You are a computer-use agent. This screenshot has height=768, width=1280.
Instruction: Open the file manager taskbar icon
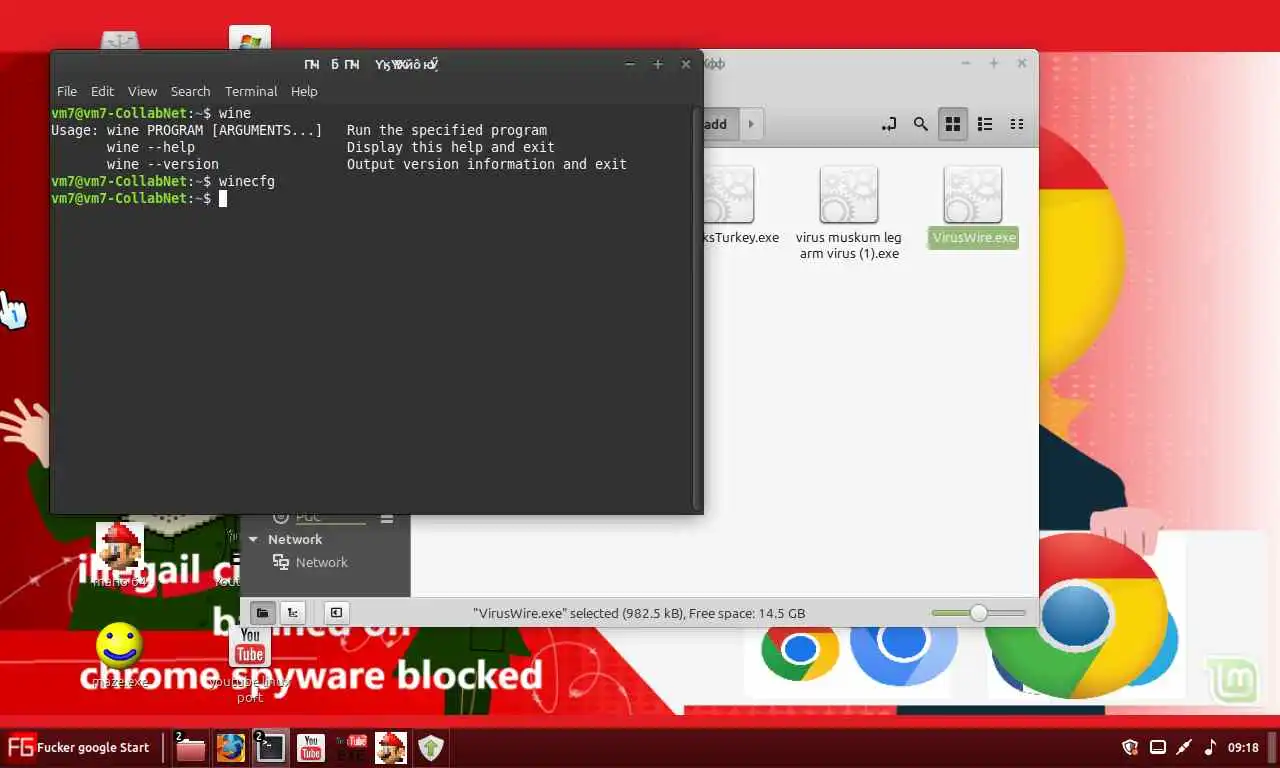click(190, 747)
